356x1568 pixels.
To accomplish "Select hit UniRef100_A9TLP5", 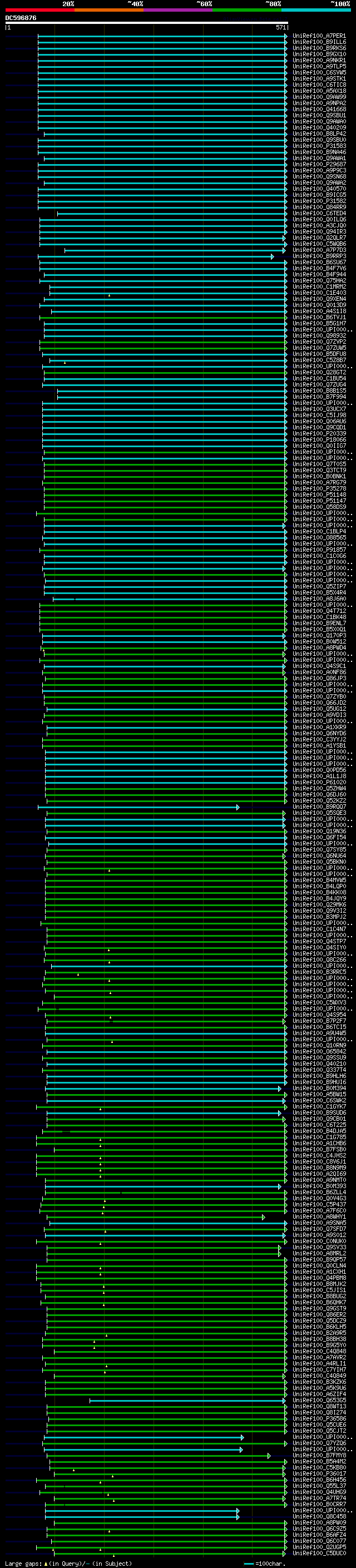I will point(319,66).
